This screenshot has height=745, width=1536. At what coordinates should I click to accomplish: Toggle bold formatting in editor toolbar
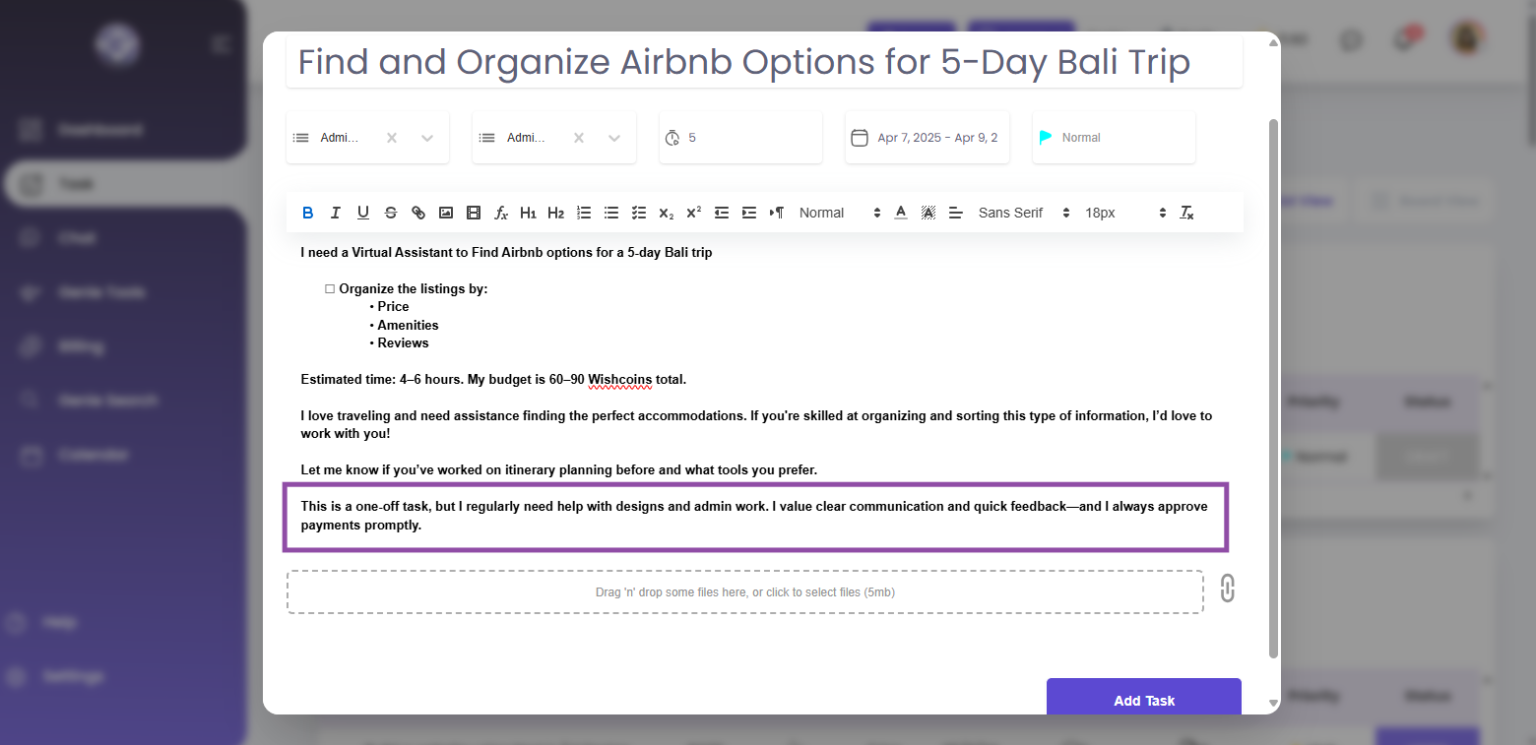(x=308, y=213)
